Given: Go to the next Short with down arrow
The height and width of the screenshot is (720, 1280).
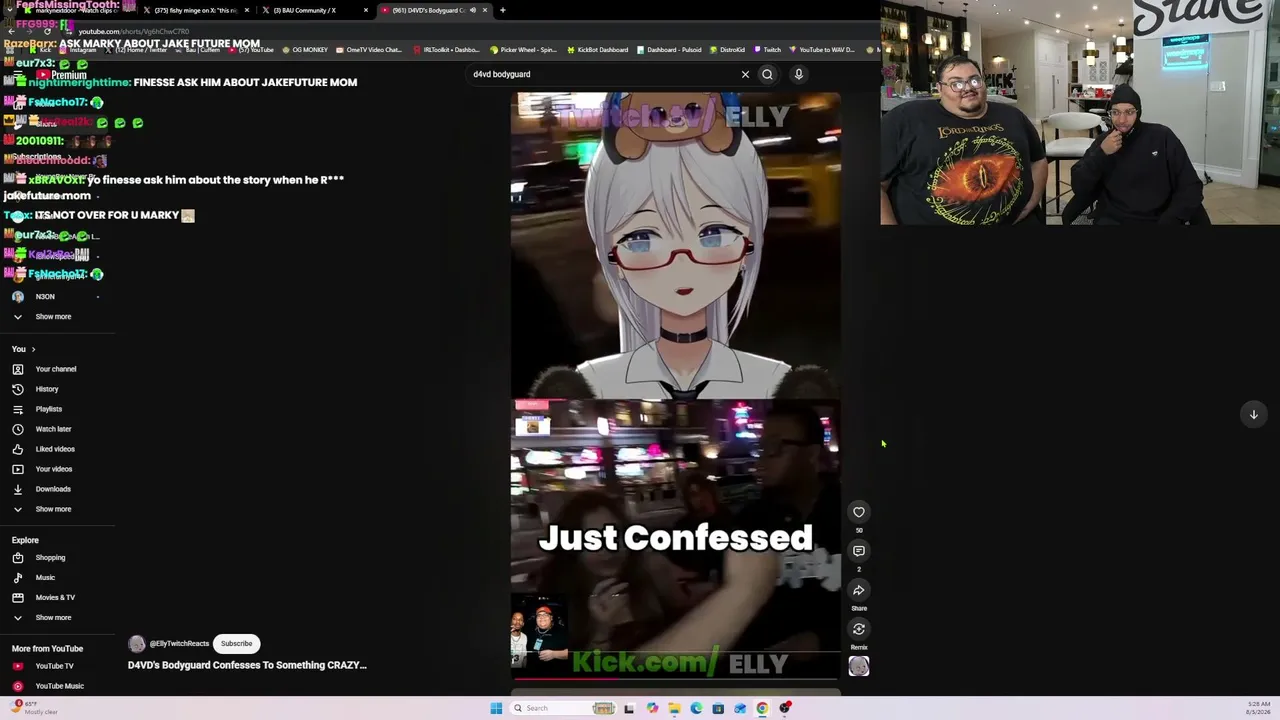Looking at the screenshot, I should point(1253,414).
